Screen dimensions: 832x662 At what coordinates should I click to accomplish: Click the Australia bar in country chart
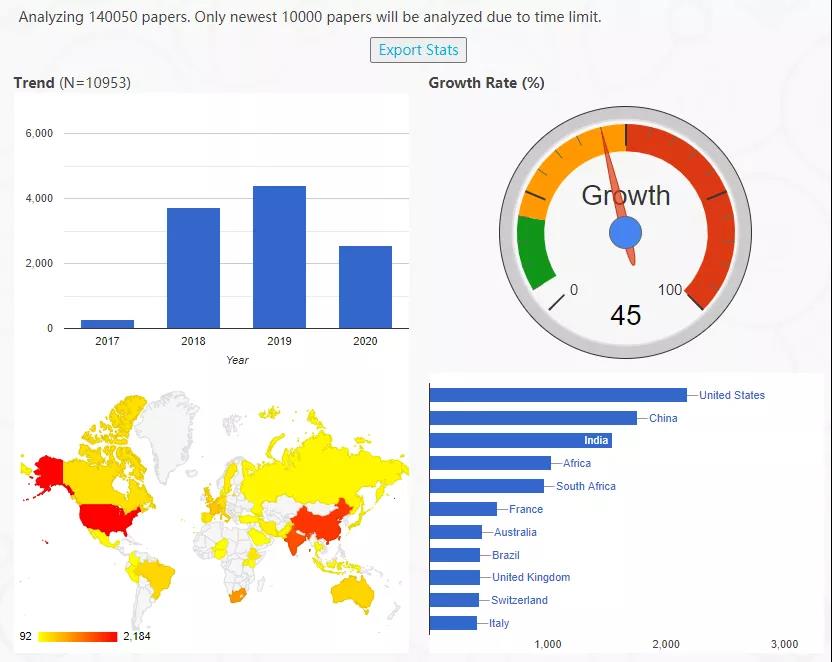coord(456,532)
